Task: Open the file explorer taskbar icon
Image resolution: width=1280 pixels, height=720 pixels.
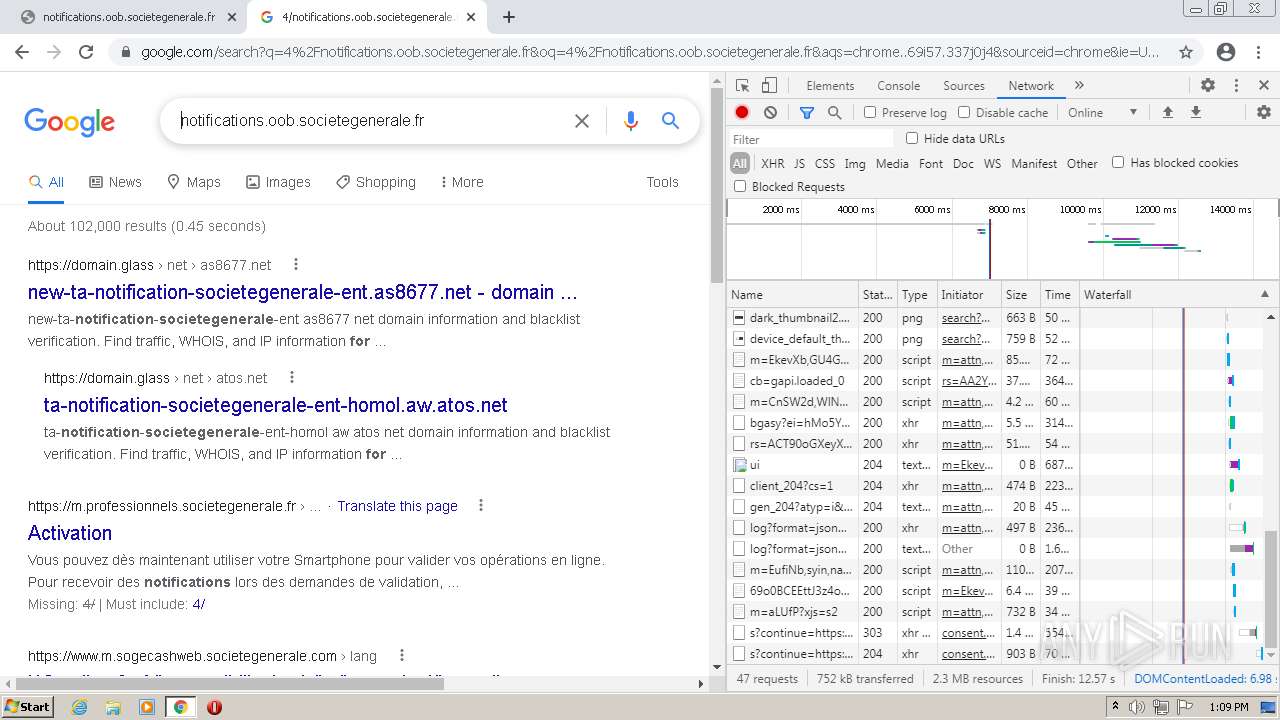Action: coord(113,707)
